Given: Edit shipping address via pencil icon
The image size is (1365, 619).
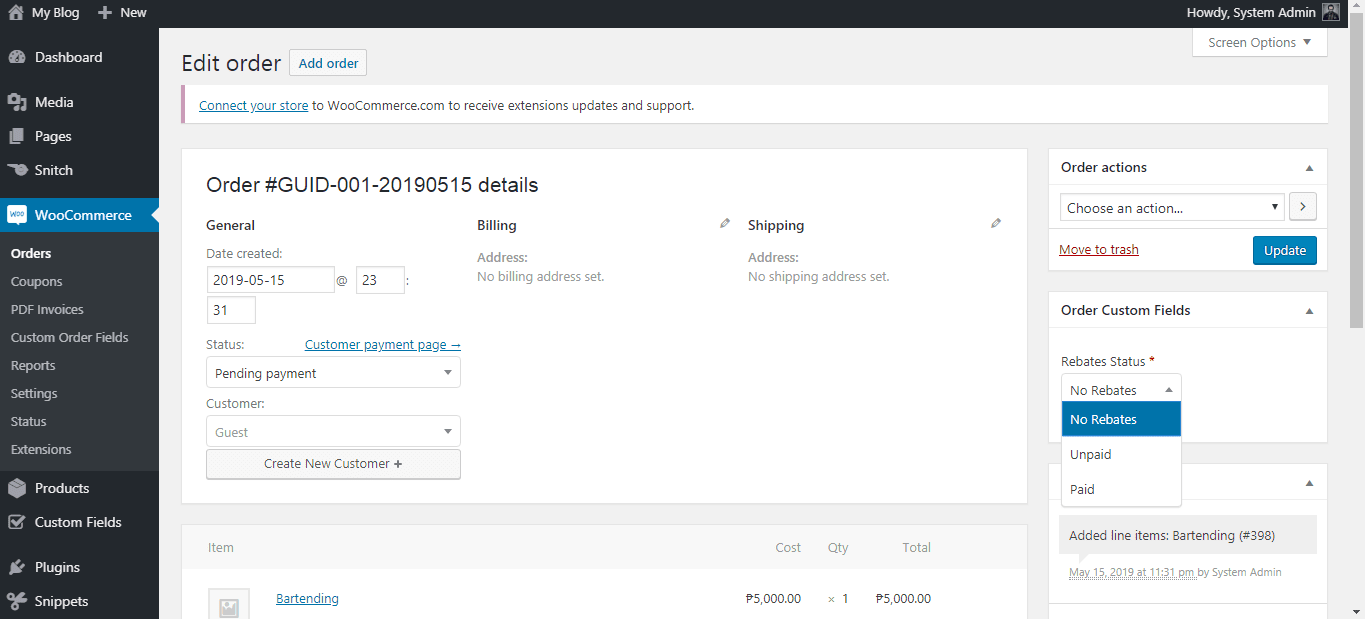Looking at the screenshot, I should 996,223.
